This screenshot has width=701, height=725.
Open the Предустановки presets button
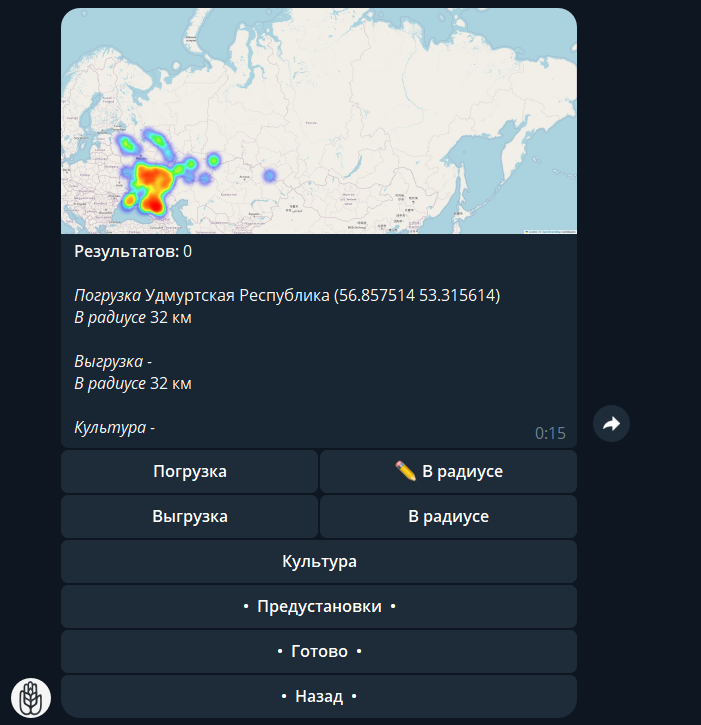(x=319, y=606)
